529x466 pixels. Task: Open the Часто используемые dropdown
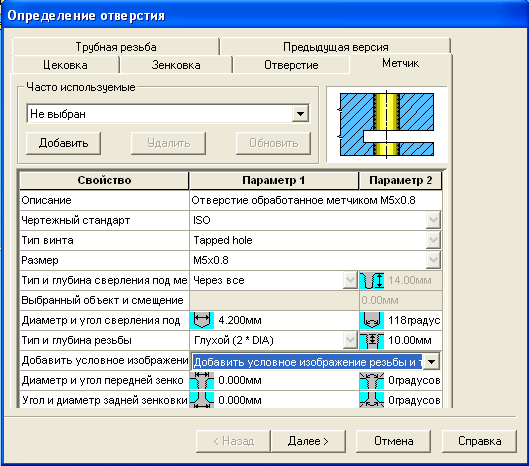300,114
